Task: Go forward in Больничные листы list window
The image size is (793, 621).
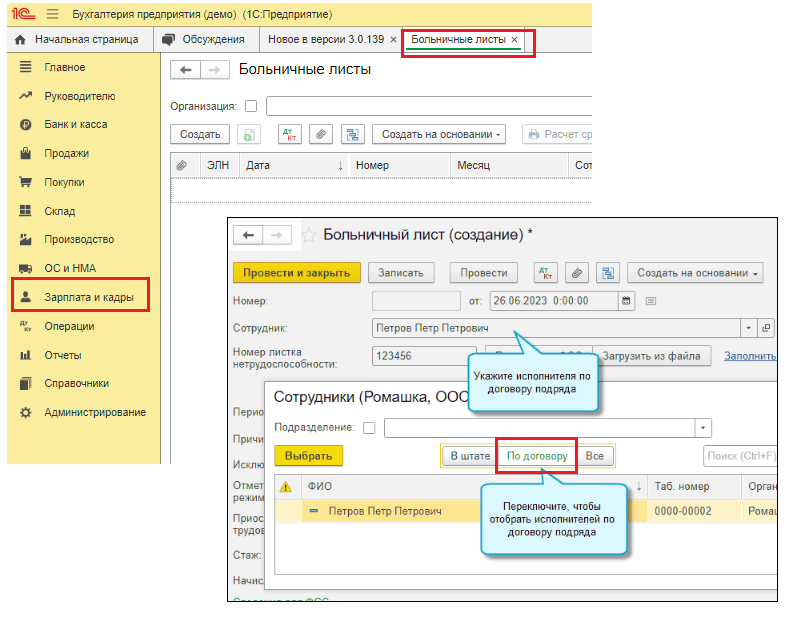Action: (x=214, y=70)
